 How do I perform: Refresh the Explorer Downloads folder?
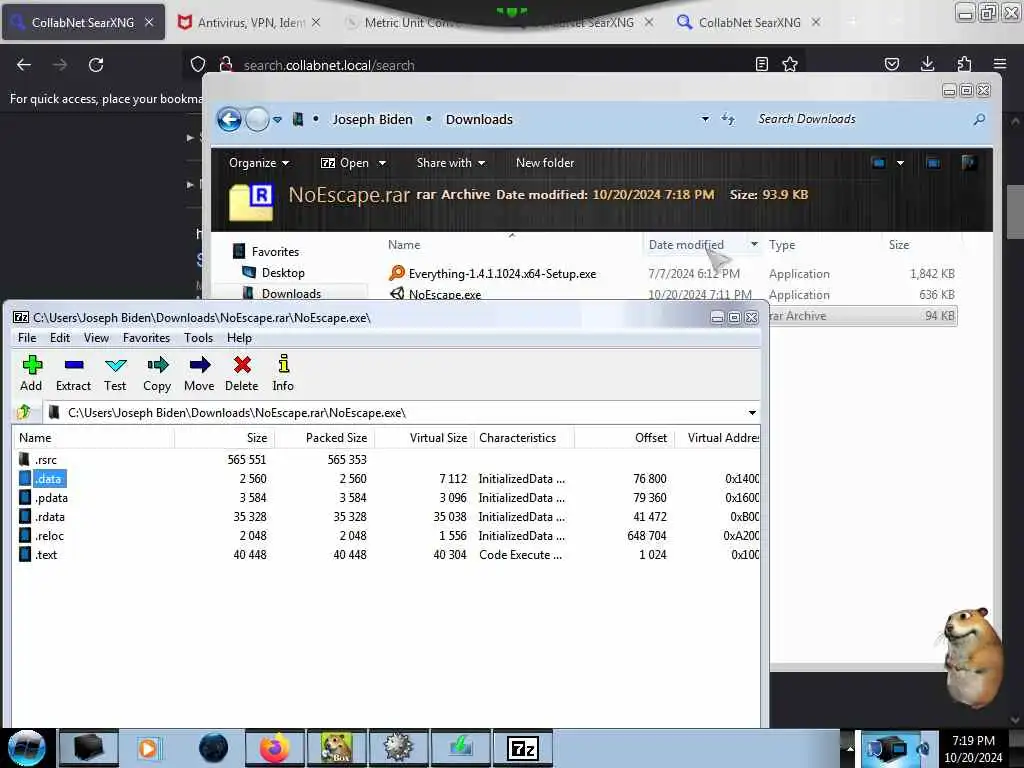pos(728,120)
